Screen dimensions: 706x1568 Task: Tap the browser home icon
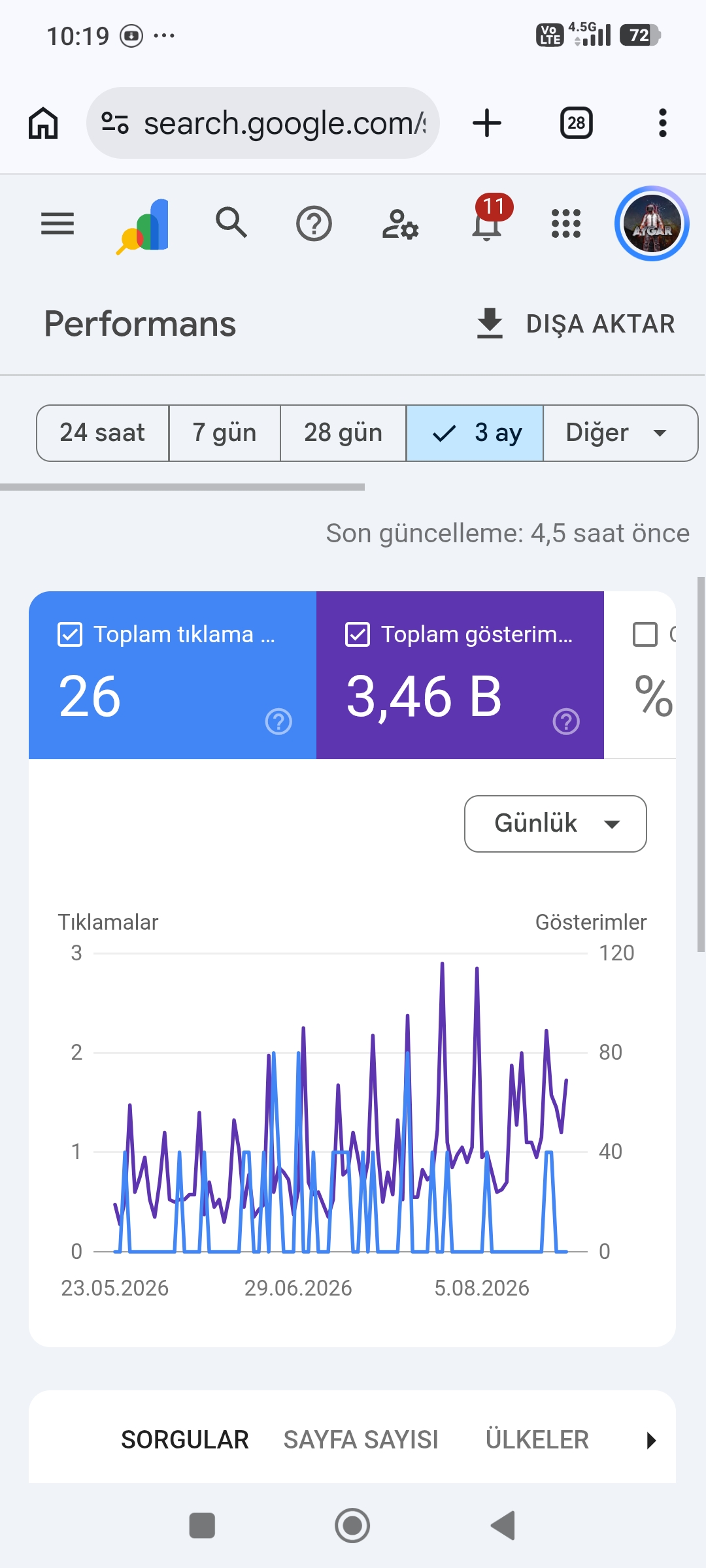point(43,123)
